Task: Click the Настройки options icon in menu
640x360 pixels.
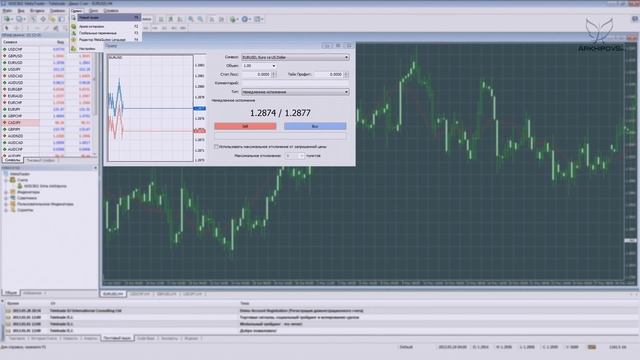Action: tap(74, 49)
